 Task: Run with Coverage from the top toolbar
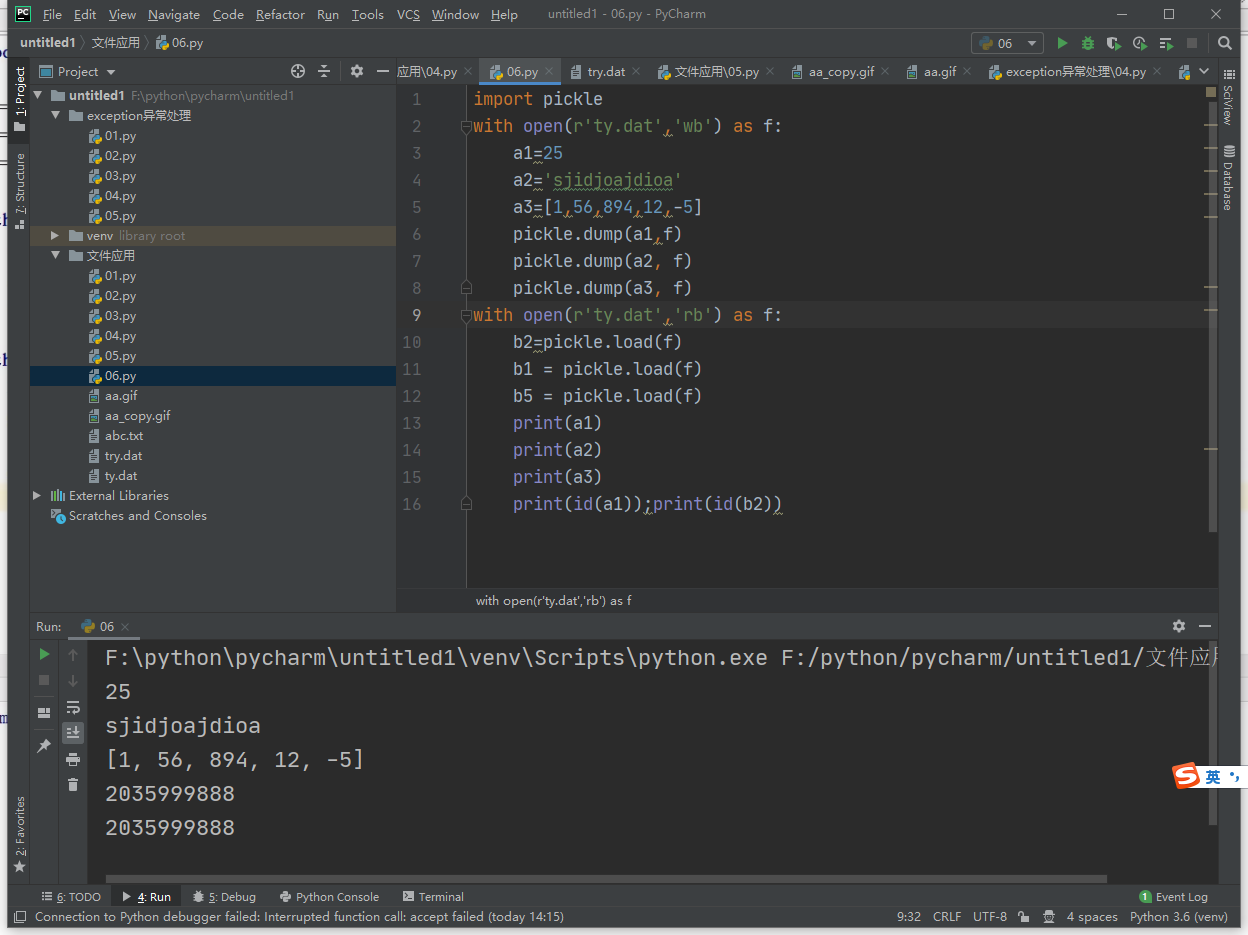coord(1113,43)
